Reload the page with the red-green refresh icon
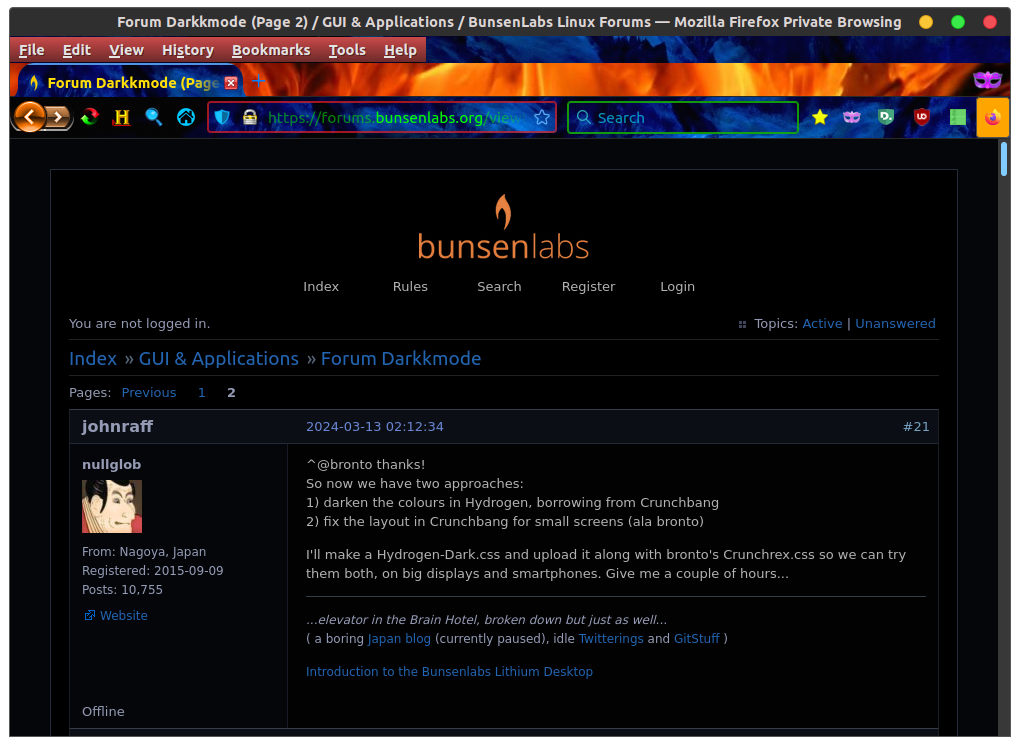The width and height of the screenshot is (1020, 746). 90,117
